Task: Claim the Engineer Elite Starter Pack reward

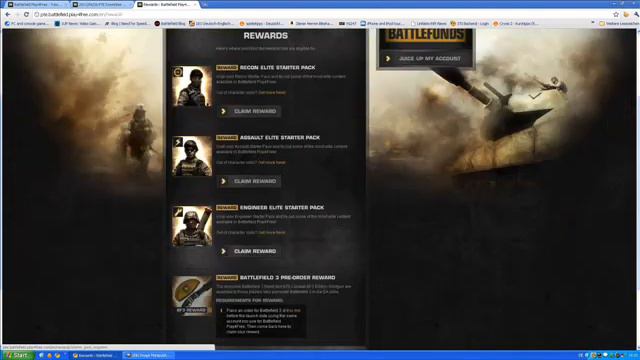Action: coord(249,251)
